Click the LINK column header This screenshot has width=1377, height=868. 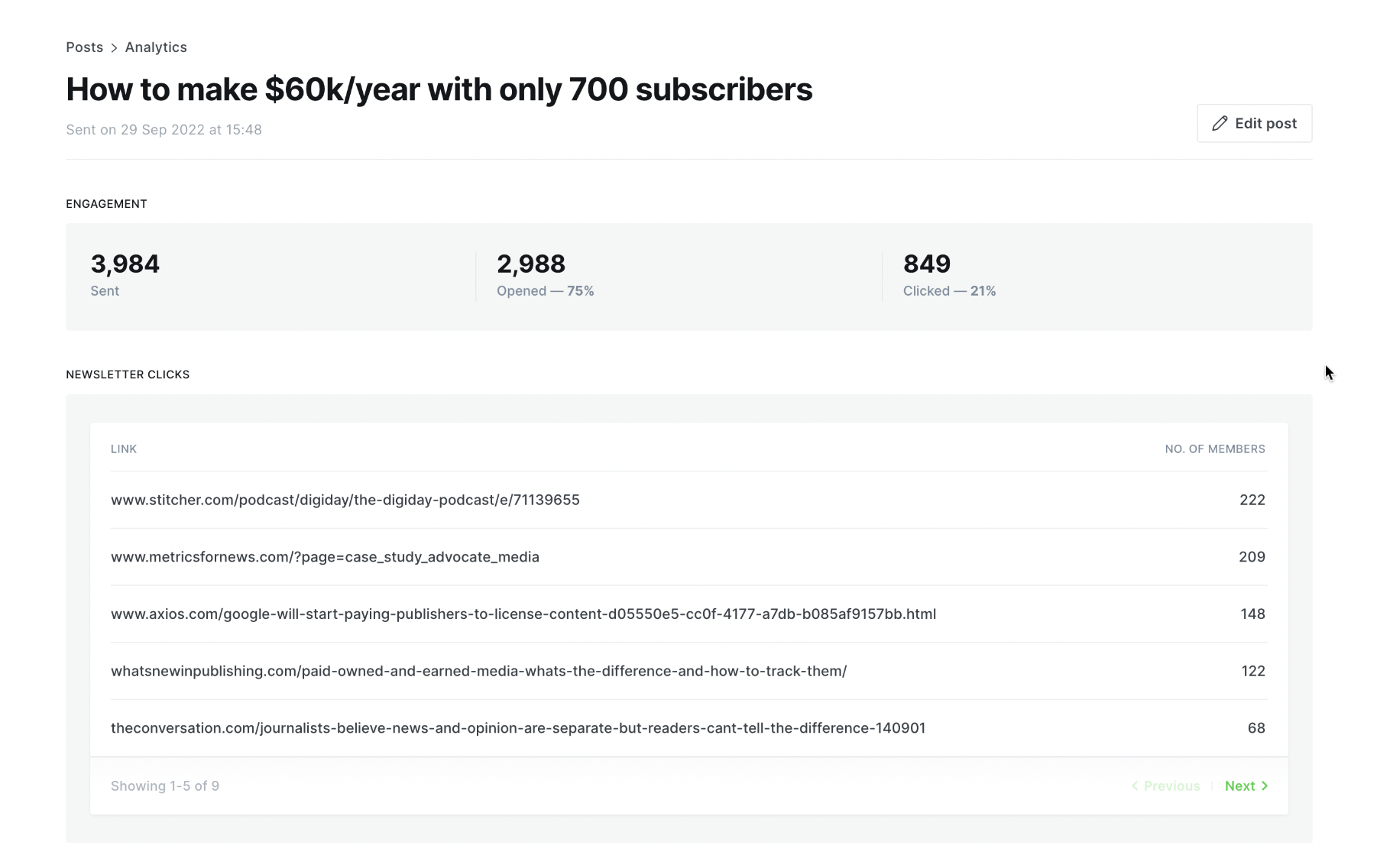[x=124, y=449]
